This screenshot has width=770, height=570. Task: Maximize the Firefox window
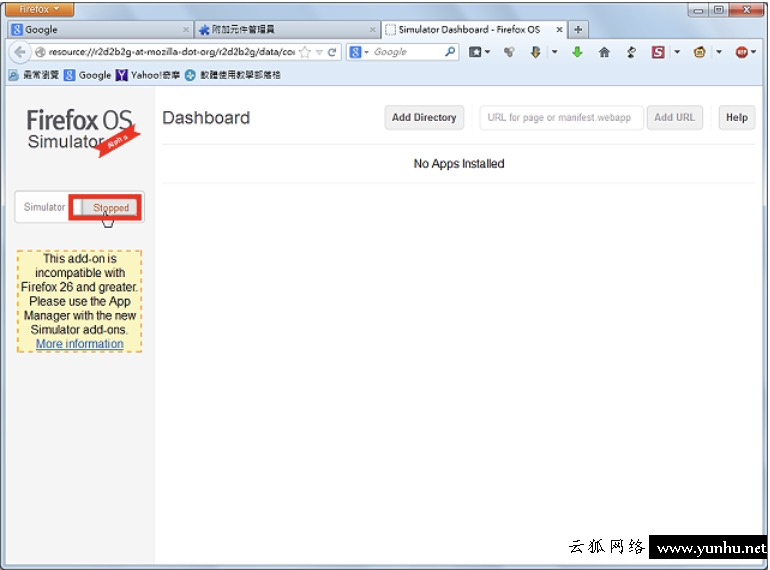coord(718,9)
